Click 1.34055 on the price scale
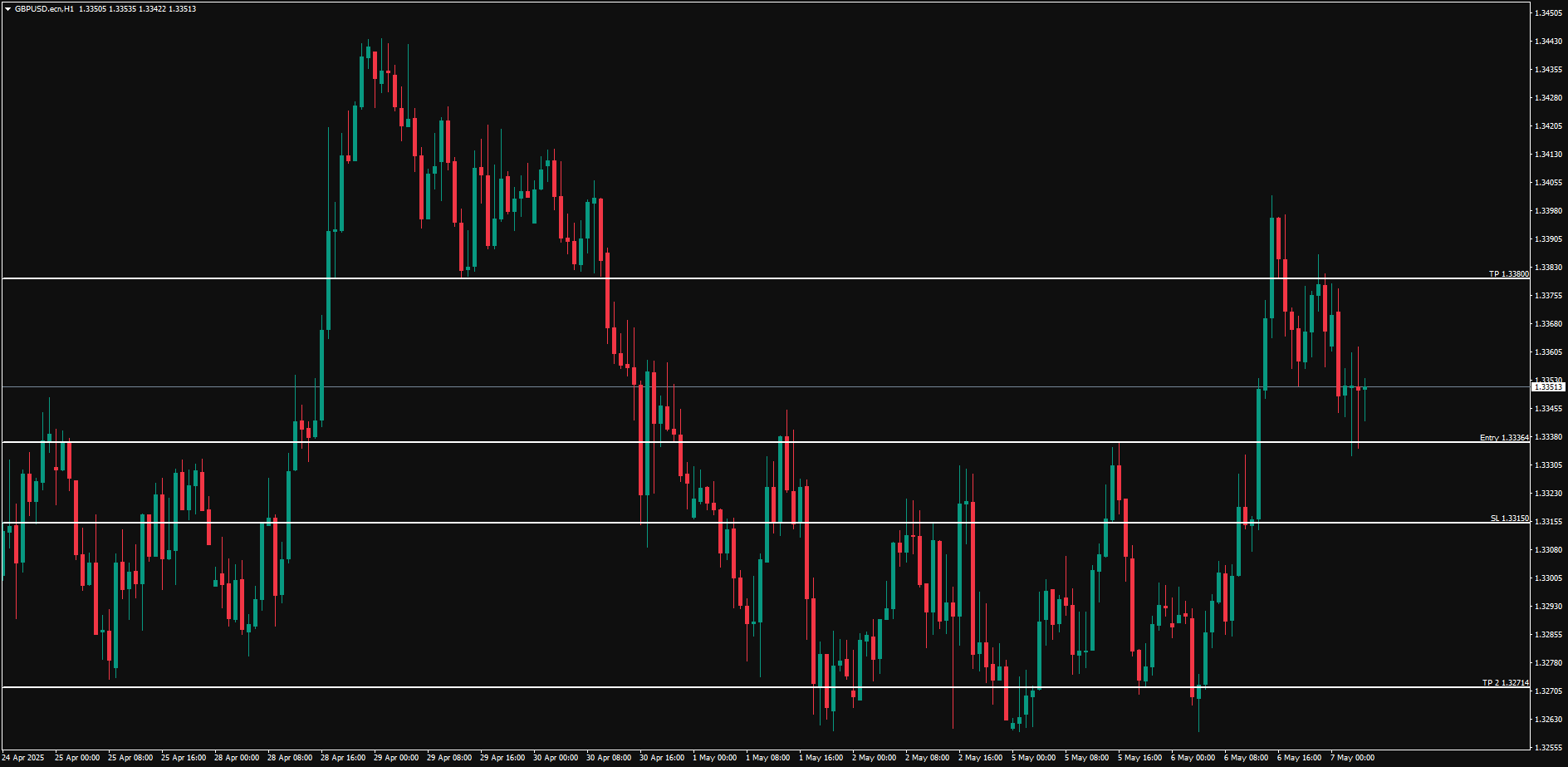 [x=1548, y=183]
